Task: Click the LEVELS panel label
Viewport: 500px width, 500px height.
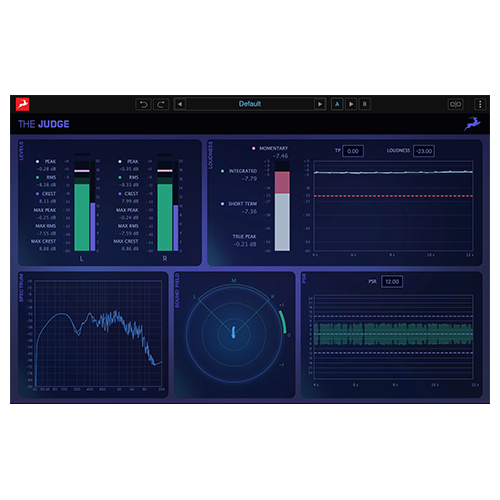Action: (21, 151)
